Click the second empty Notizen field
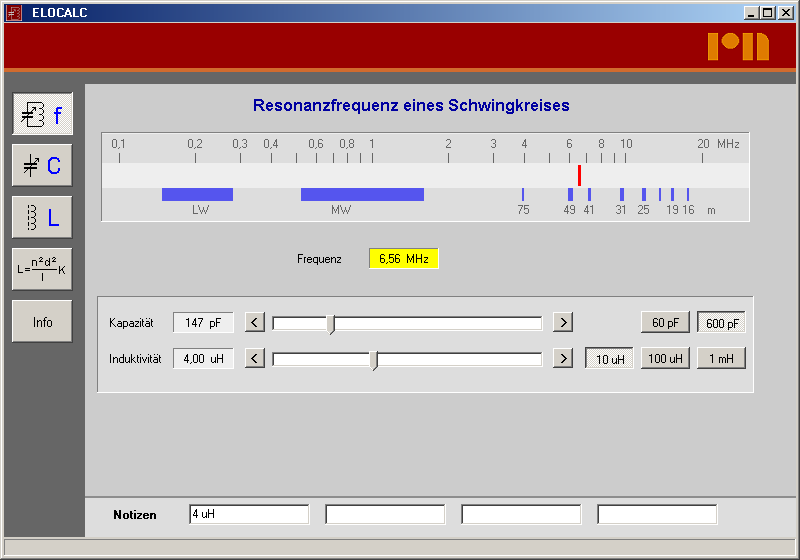 click(x=385, y=514)
